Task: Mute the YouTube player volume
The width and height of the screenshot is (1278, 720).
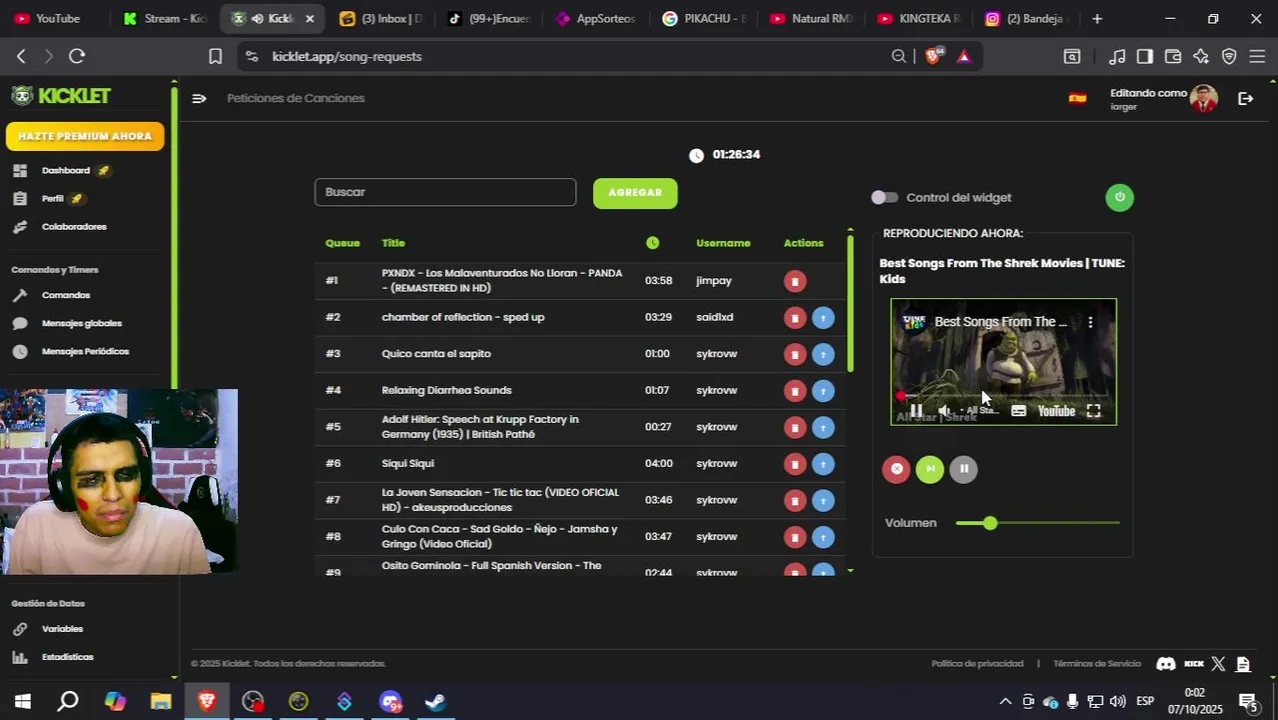Action: coord(944,411)
